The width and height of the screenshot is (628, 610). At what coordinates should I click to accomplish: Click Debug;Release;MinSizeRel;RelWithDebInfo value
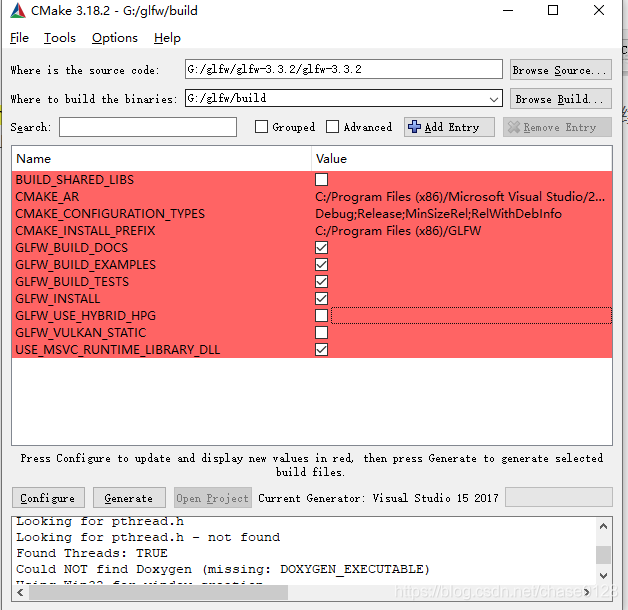coord(439,213)
